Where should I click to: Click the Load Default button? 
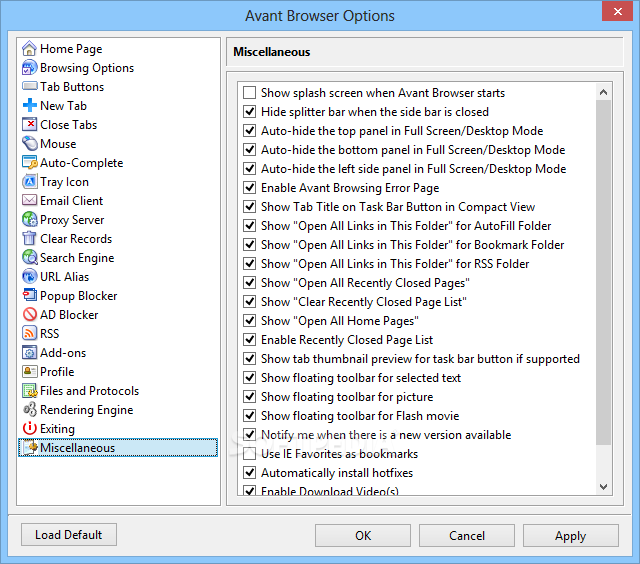click(x=69, y=535)
